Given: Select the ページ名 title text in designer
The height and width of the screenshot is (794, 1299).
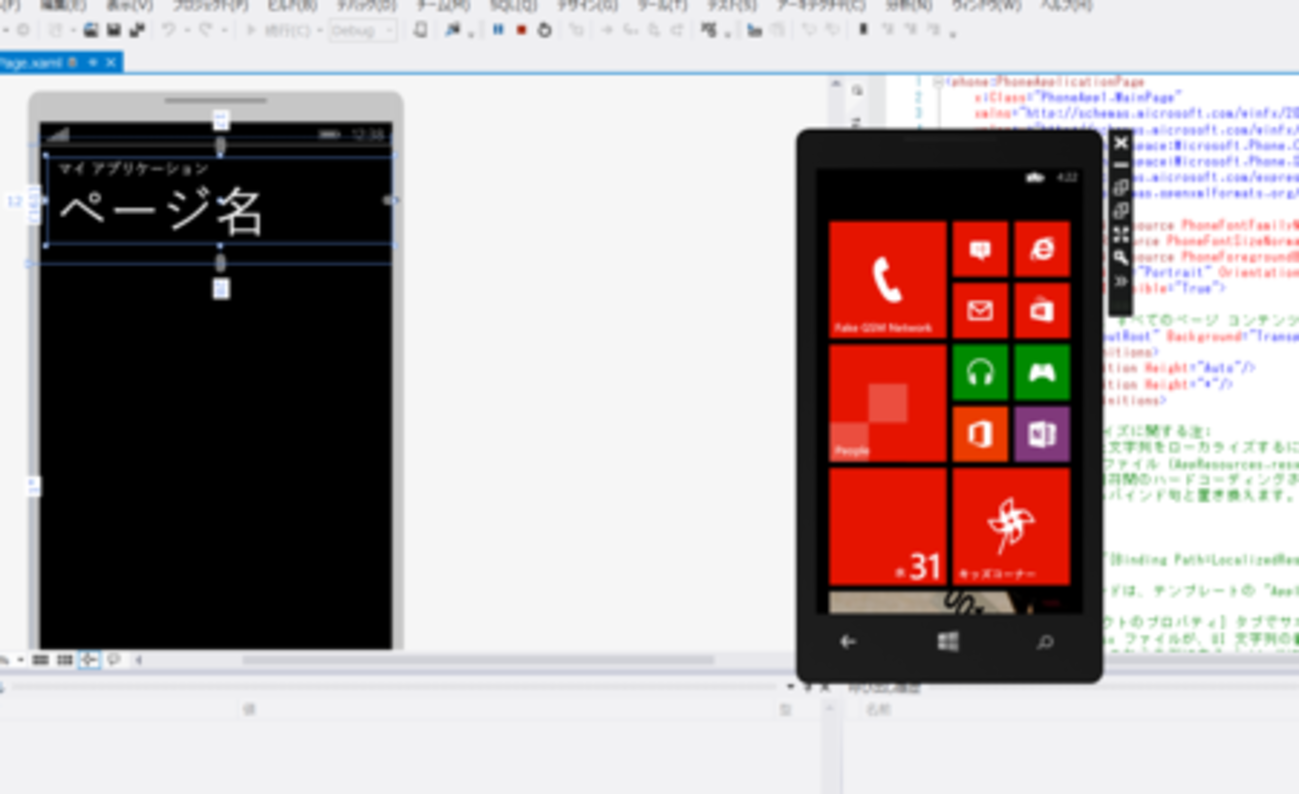Looking at the screenshot, I should click(x=161, y=212).
